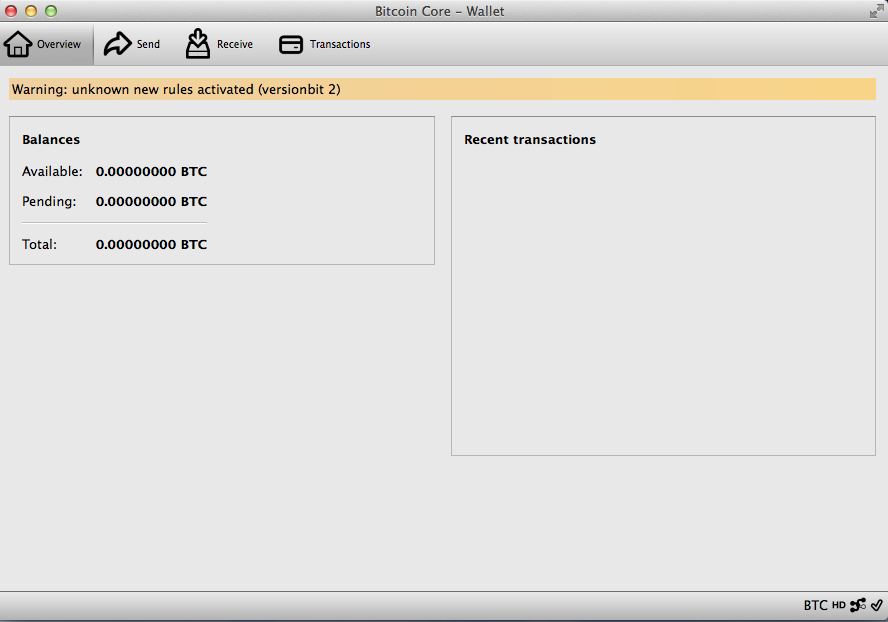
Task: Click the sync checkmark icon in status bar
Action: coord(877,606)
